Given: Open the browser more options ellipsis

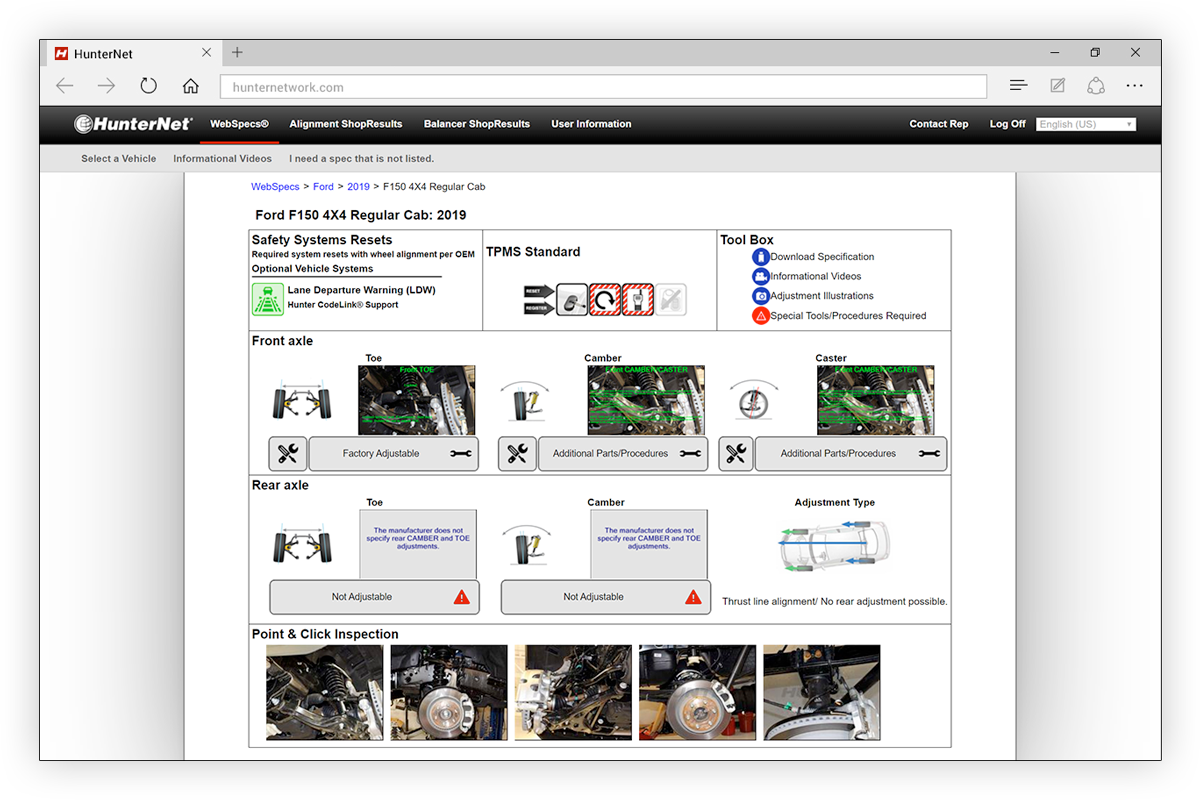Looking at the screenshot, I should coord(1134,86).
